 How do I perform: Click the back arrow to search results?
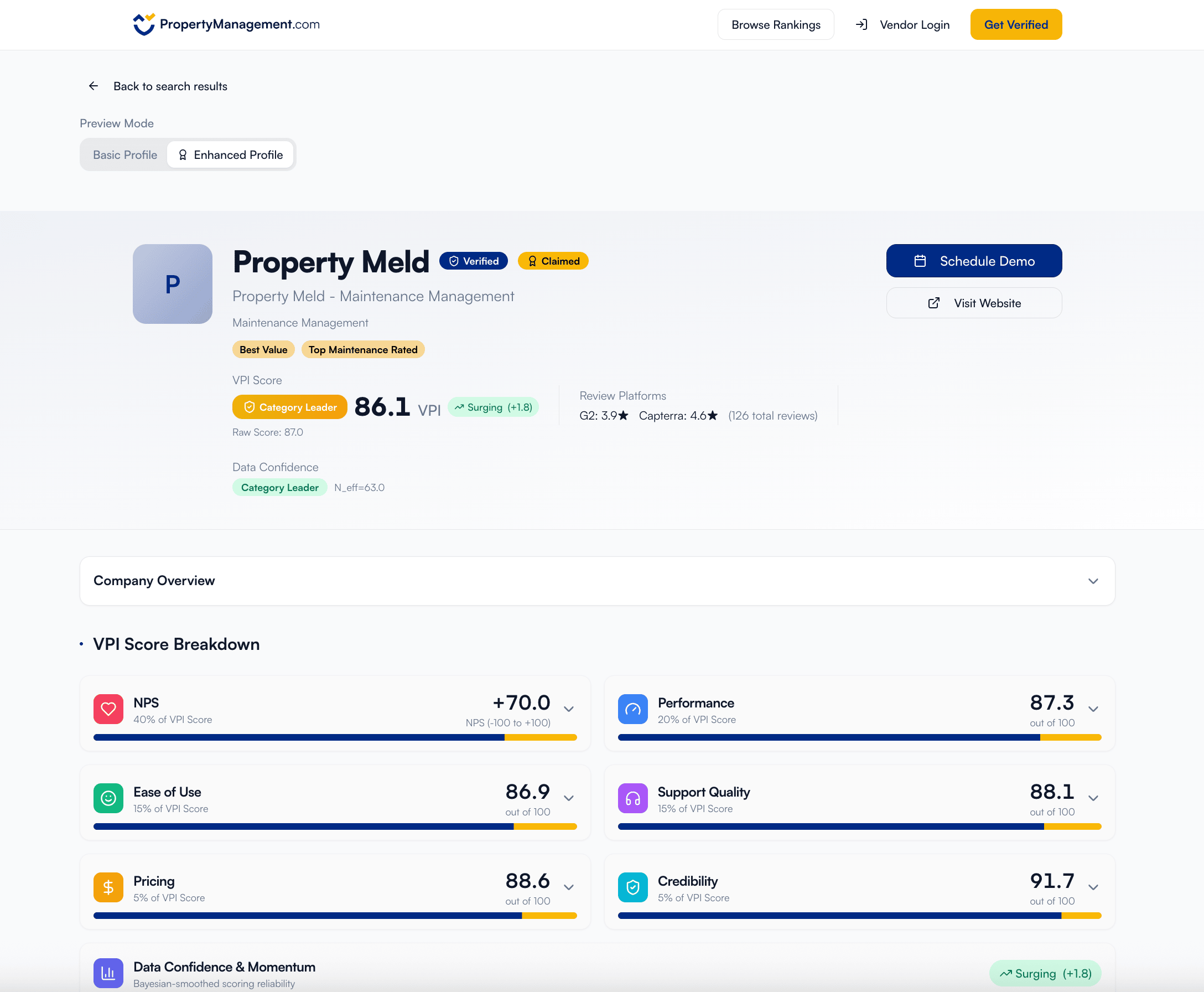pos(93,86)
